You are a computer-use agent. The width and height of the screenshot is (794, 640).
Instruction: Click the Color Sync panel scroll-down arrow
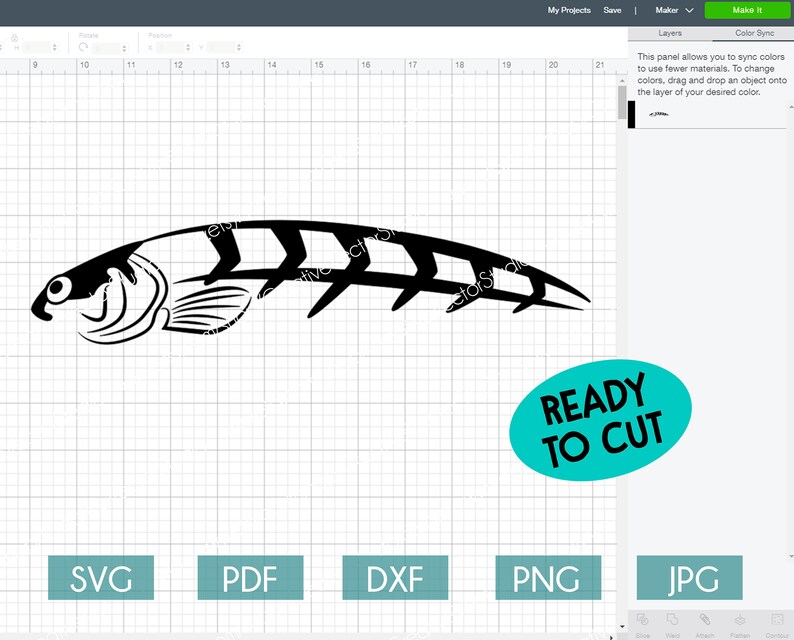point(791,556)
